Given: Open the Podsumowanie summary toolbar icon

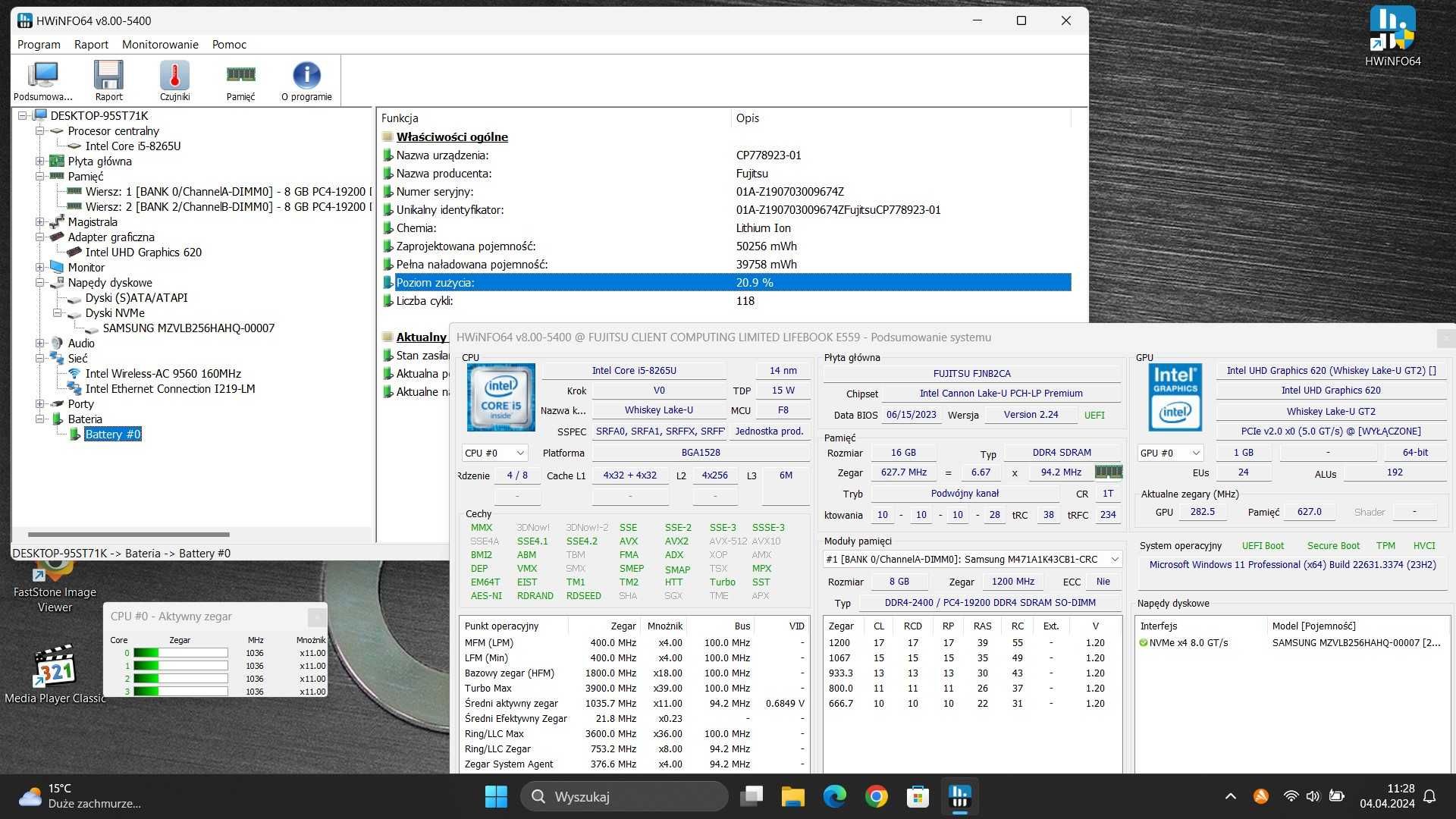Looking at the screenshot, I should point(43,80).
